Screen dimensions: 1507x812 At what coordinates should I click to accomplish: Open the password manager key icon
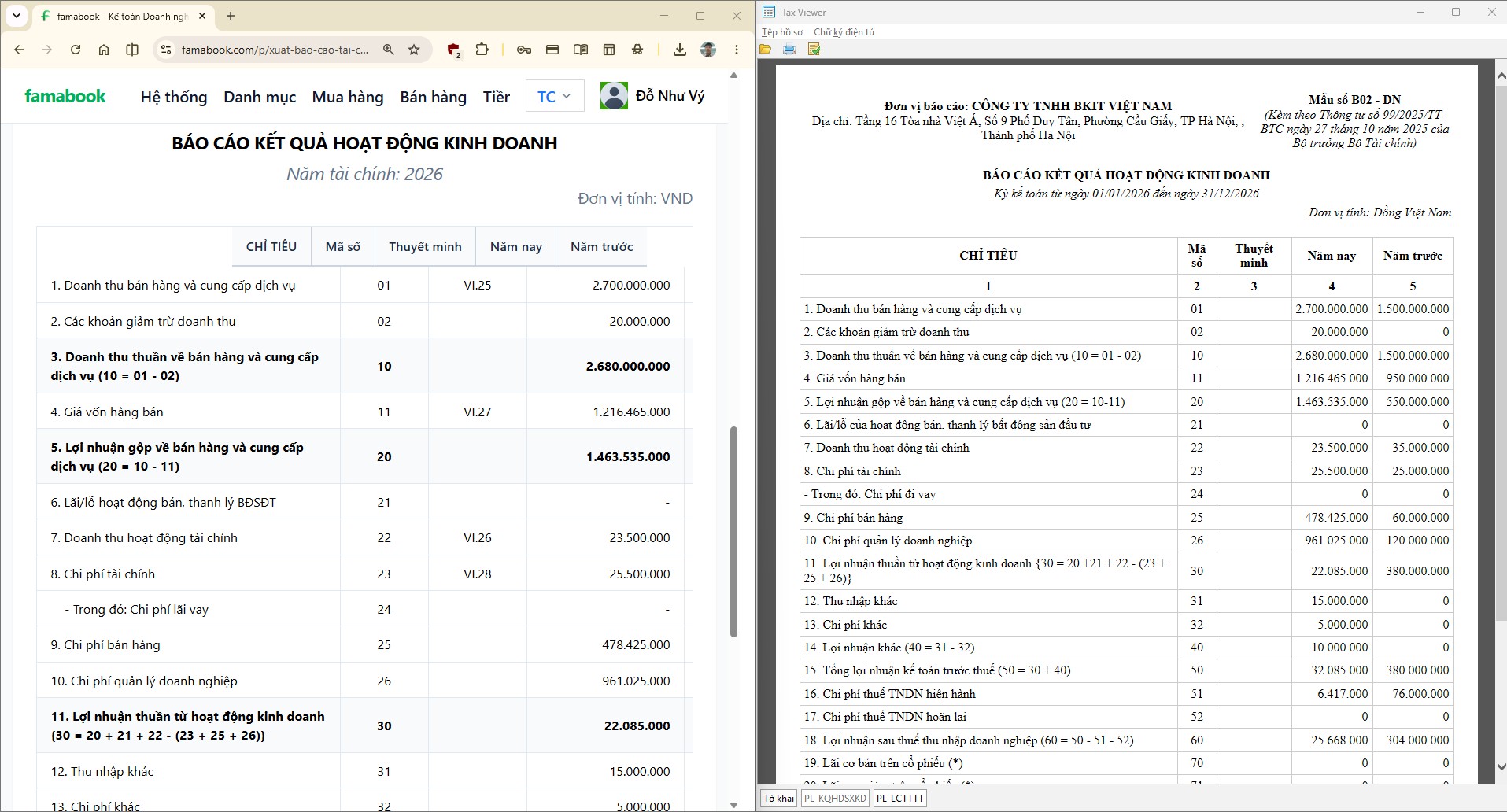click(x=524, y=50)
